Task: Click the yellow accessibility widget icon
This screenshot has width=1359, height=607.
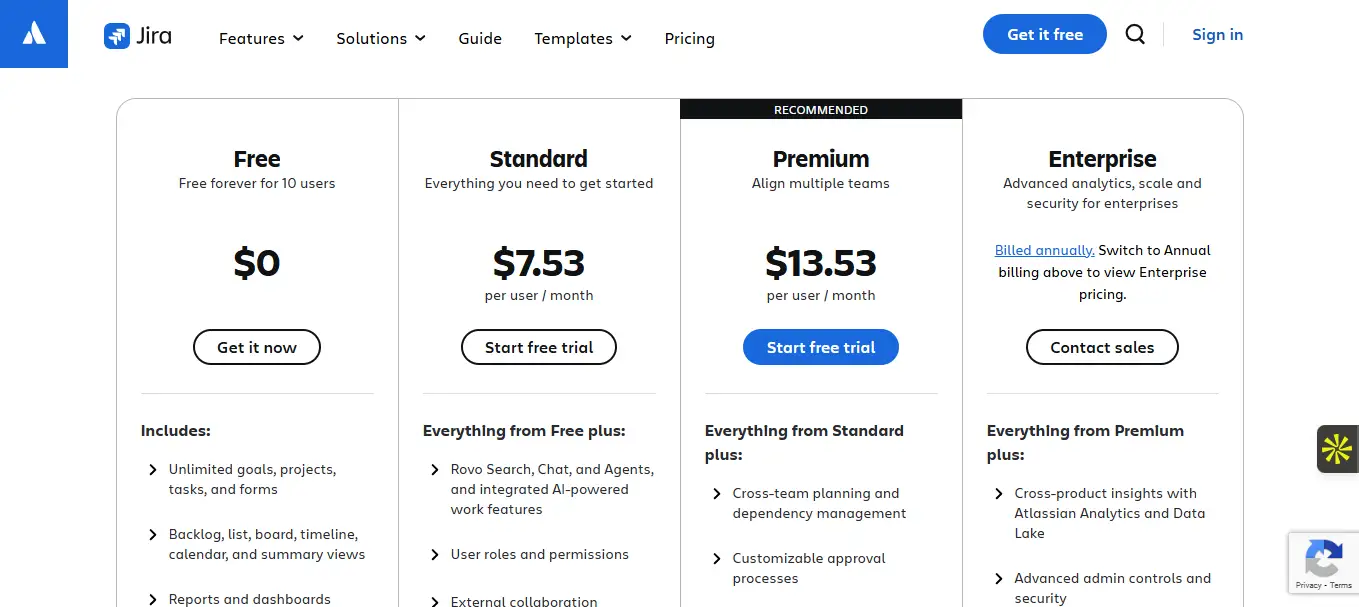Action: pos(1337,449)
